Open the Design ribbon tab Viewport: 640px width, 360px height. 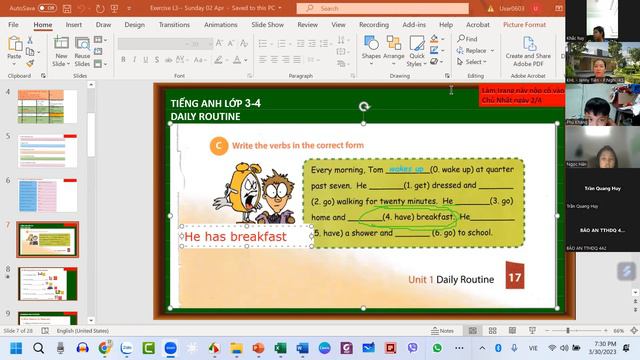pyautogui.click(x=135, y=24)
